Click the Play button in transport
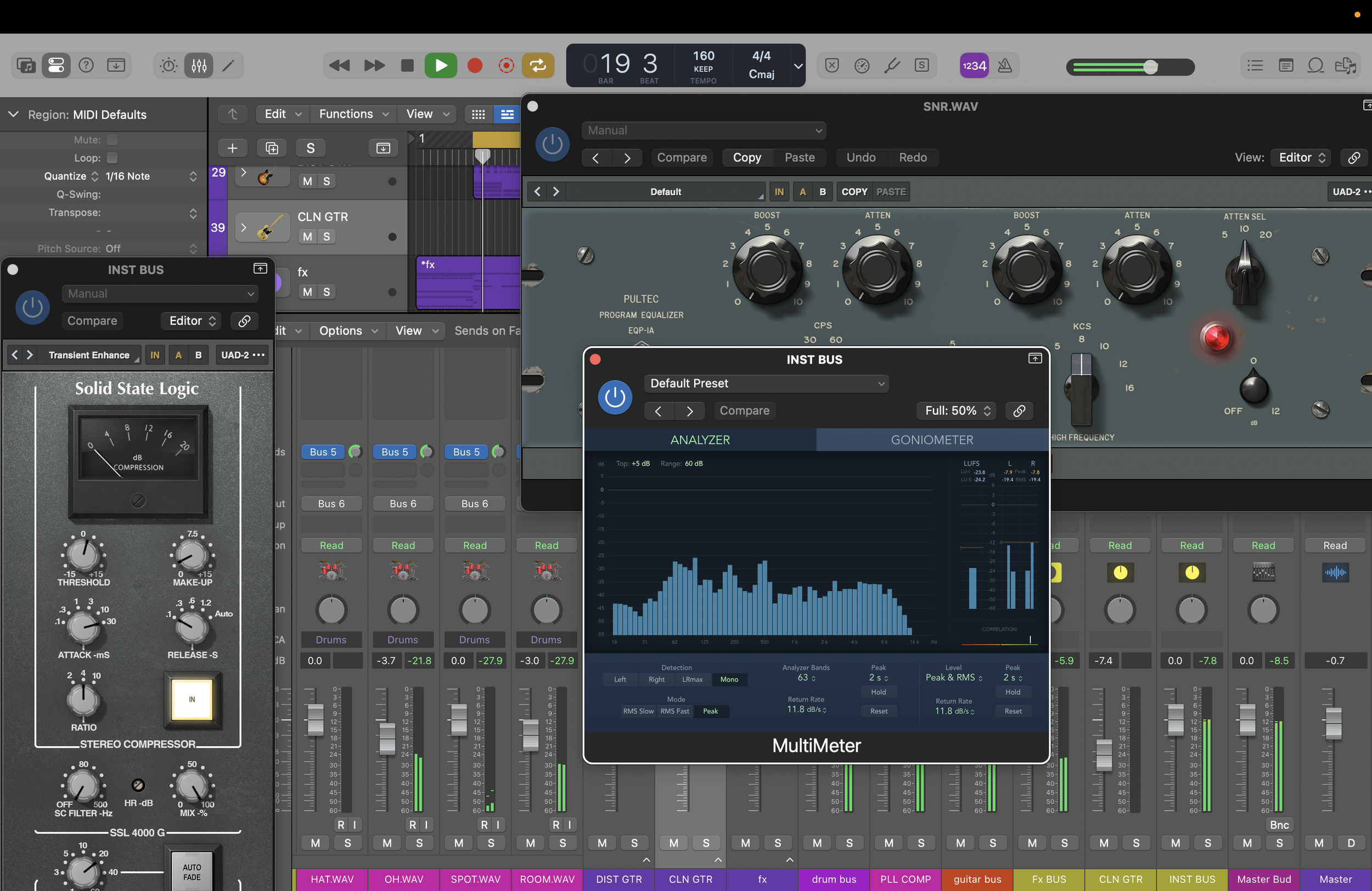Image resolution: width=1372 pixels, height=891 pixels. tap(441, 66)
